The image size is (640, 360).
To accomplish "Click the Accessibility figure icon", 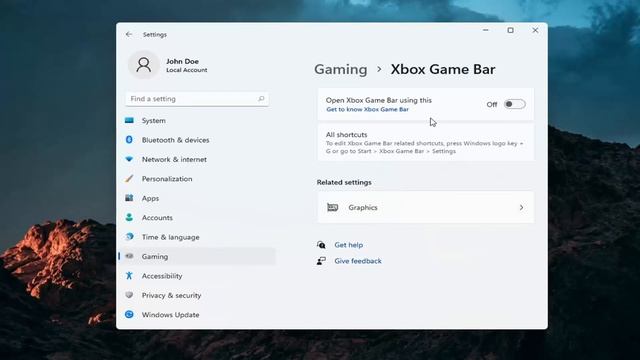I will (129, 276).
